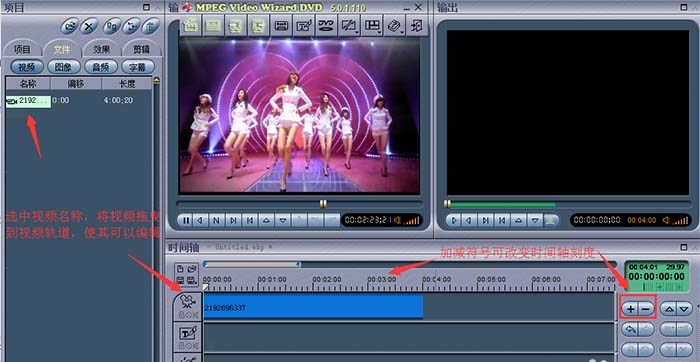Mute the output preview speaker
The image size is (700, 362).
click(666, 220)
